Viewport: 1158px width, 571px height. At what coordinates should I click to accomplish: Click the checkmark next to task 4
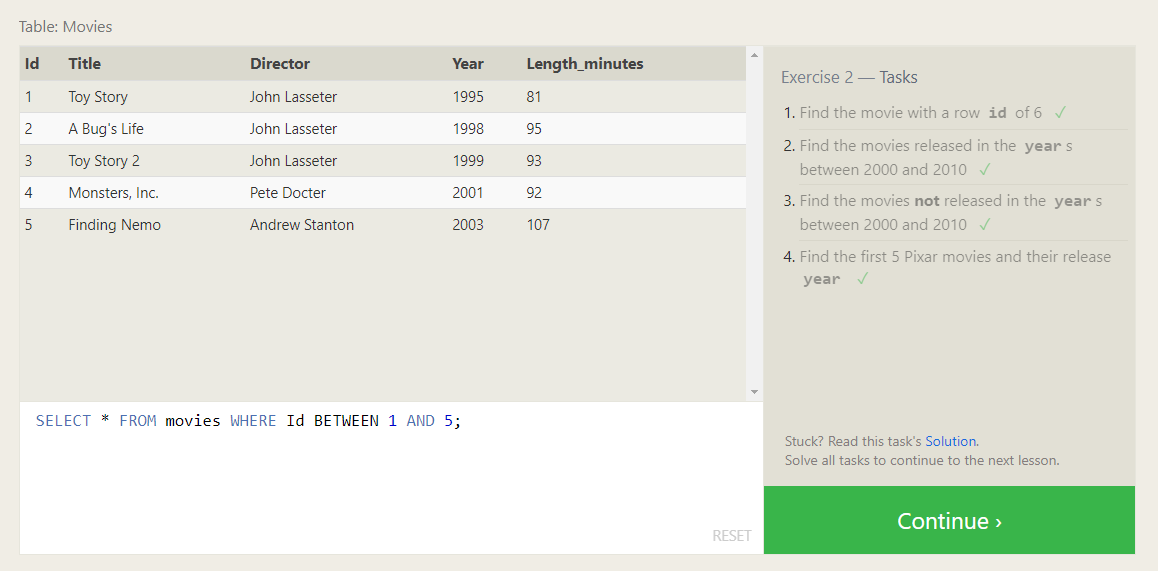(862, 279)
